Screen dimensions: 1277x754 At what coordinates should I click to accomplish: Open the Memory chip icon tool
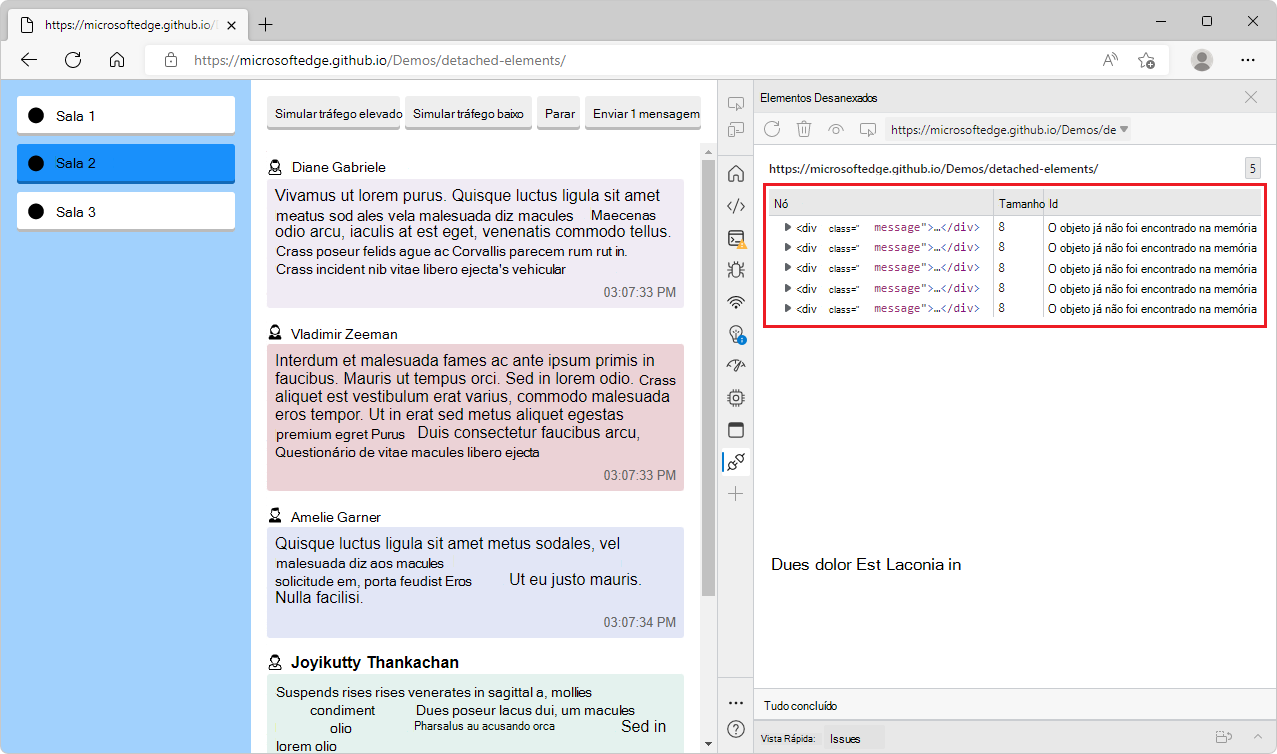[736, 397]
